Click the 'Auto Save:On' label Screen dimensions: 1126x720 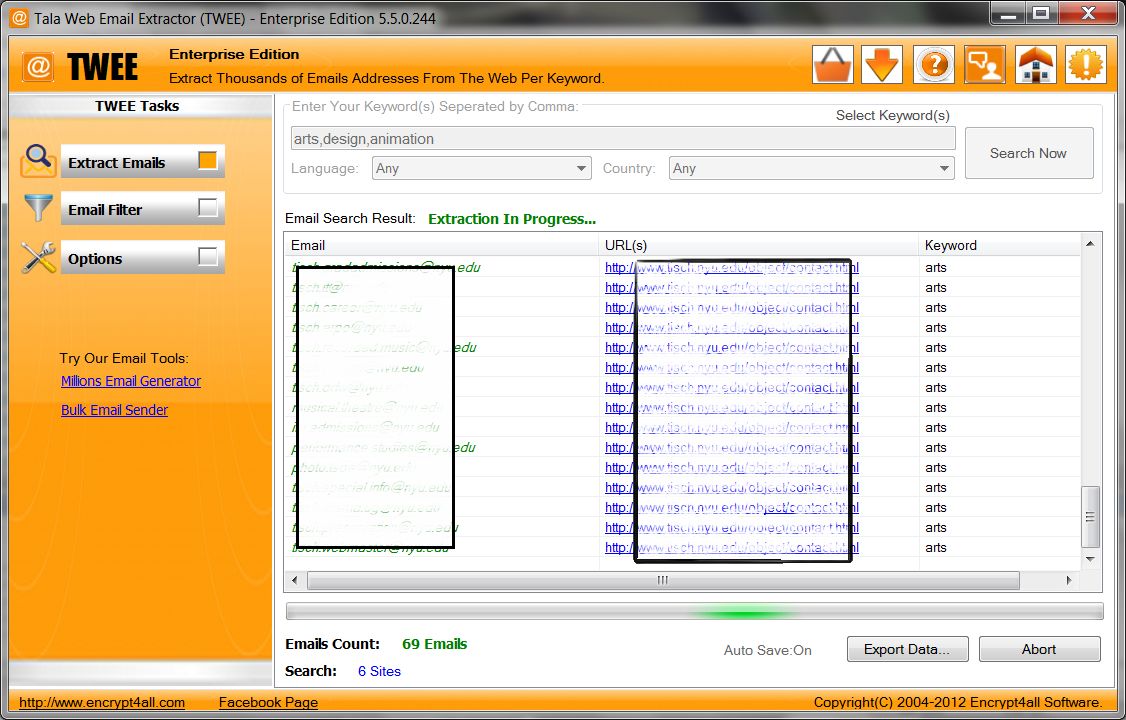point(768,650)
